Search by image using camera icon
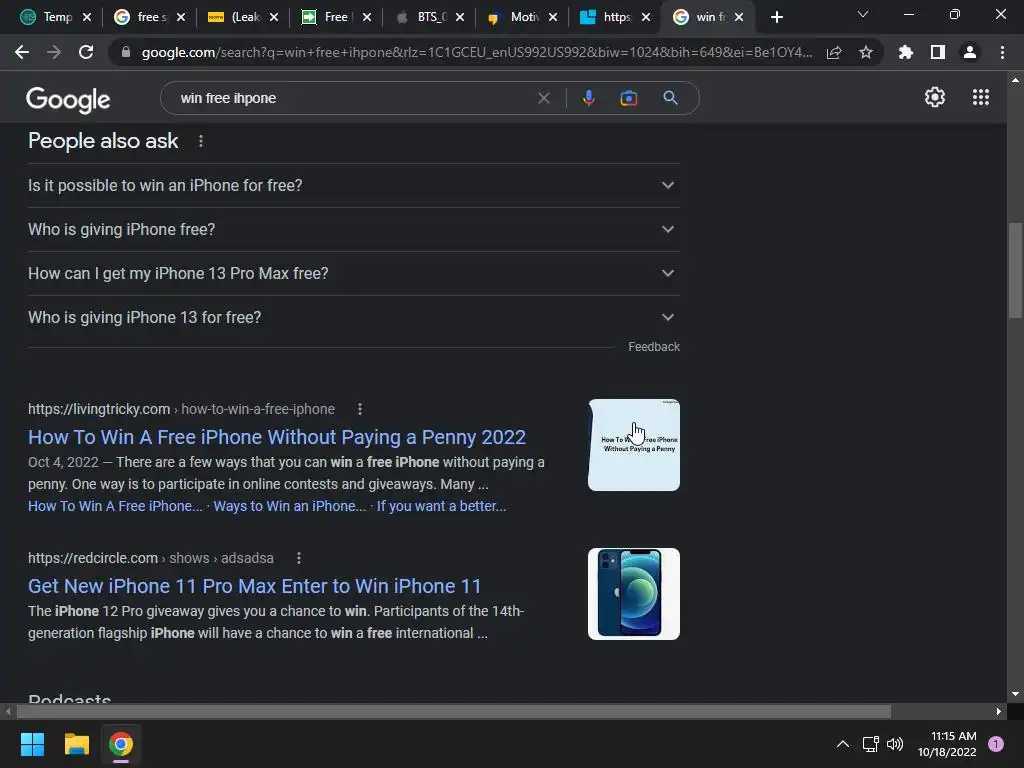Image resolution: width=1024 pixels, height=768 pixels. point(629,98)
